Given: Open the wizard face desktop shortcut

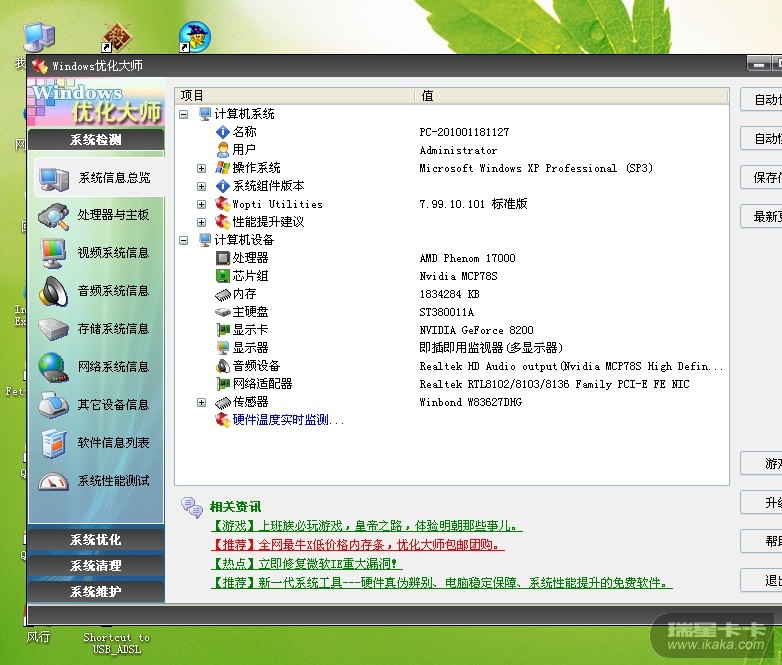Looking at the screenshot, I should 194,36.
